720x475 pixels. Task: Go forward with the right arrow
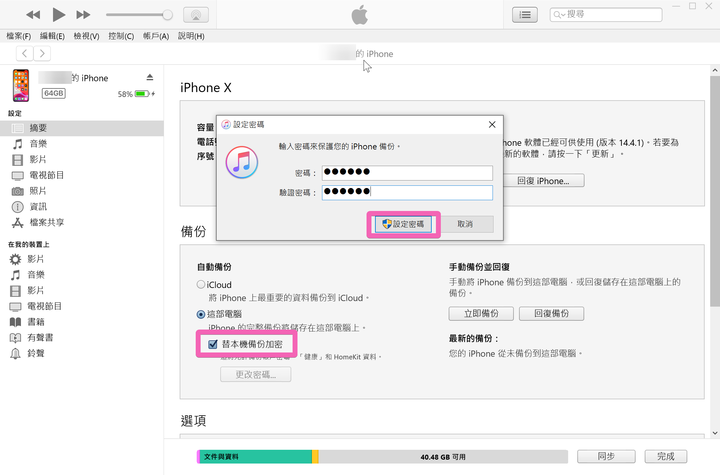[42, 53]
